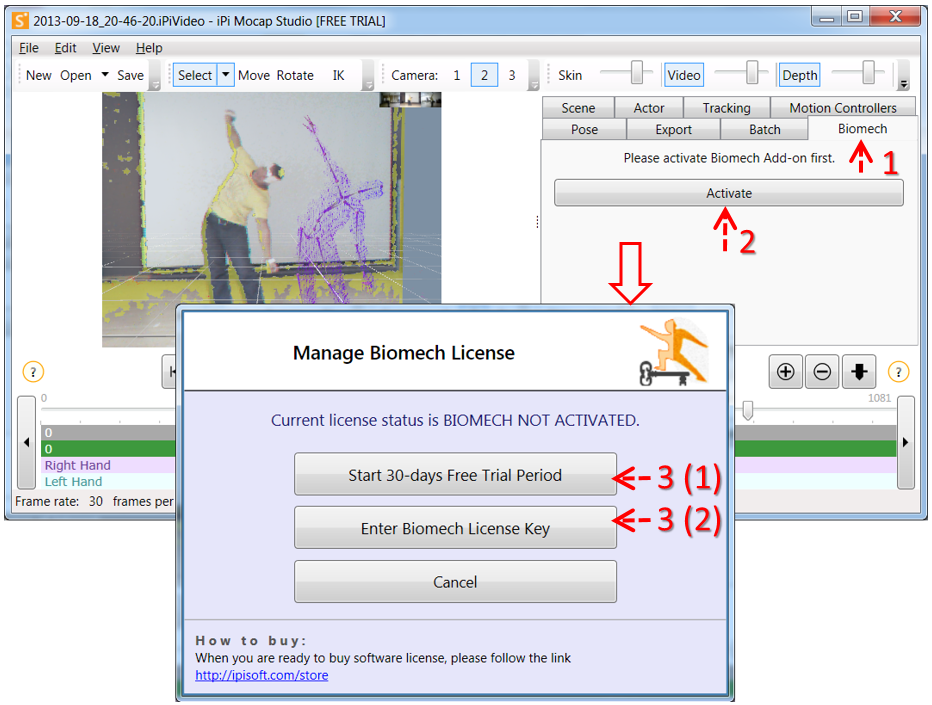
Task: Select the Left Hand timeline track
Action: coord(469,481)
